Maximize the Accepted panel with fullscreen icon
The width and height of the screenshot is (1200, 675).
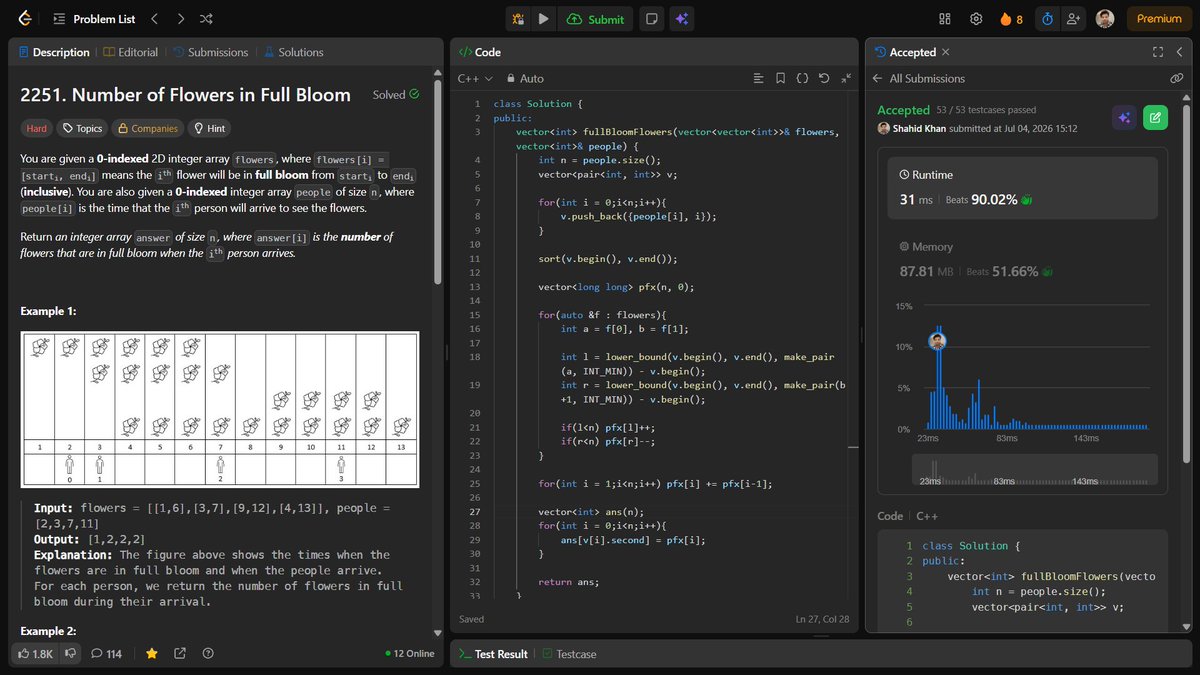point(1158,52)
